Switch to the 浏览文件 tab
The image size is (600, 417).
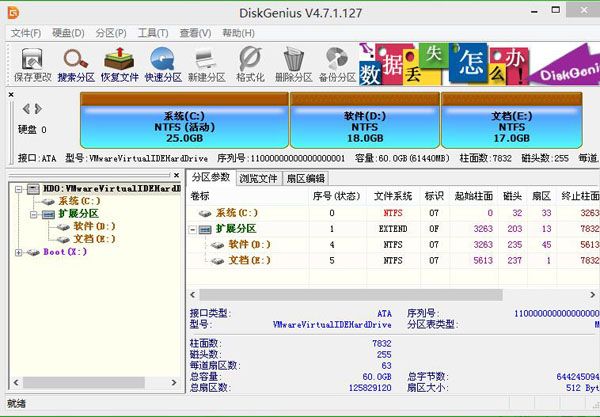point(259,178)
